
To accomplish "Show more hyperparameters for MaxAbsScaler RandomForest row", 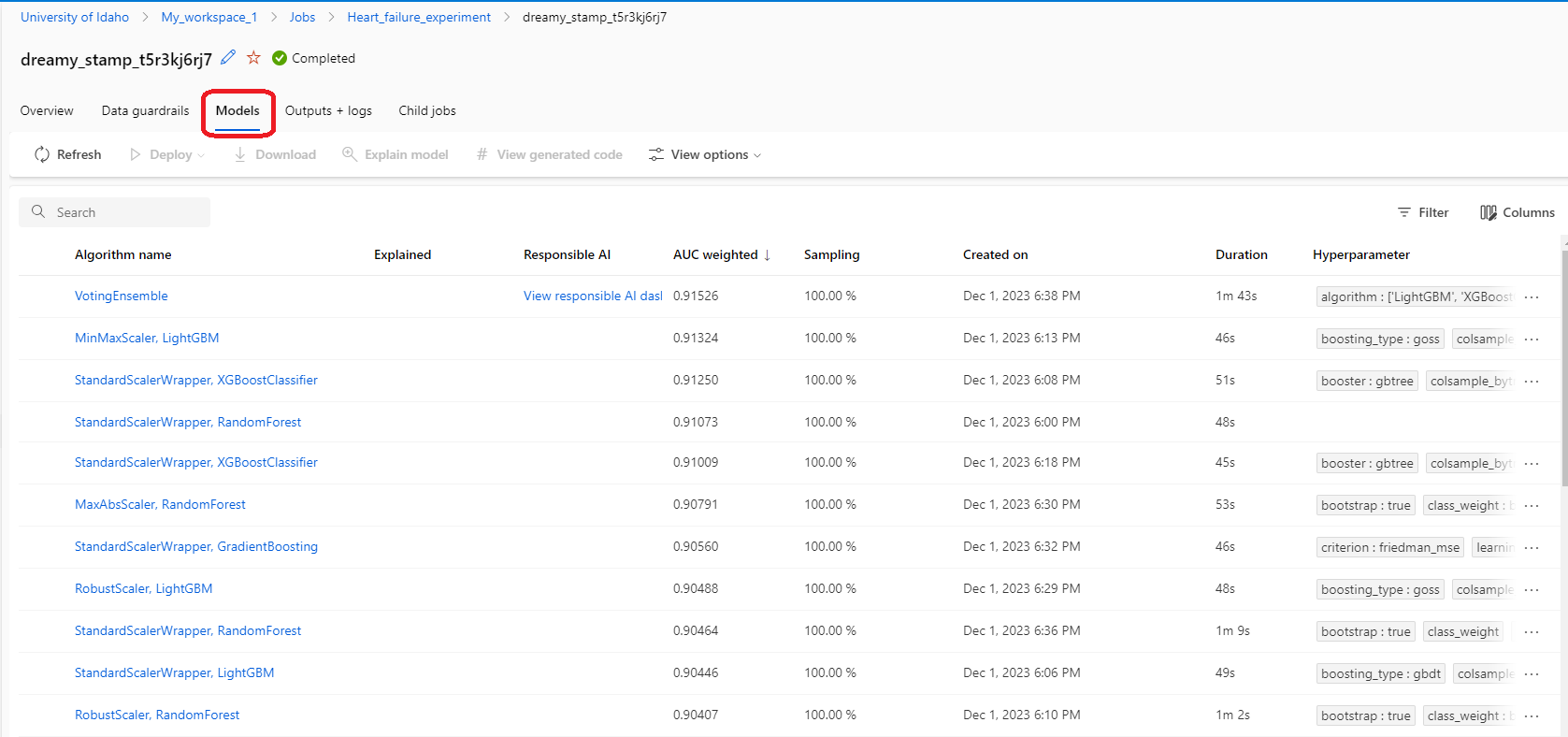I will (x=1532, y=505).
